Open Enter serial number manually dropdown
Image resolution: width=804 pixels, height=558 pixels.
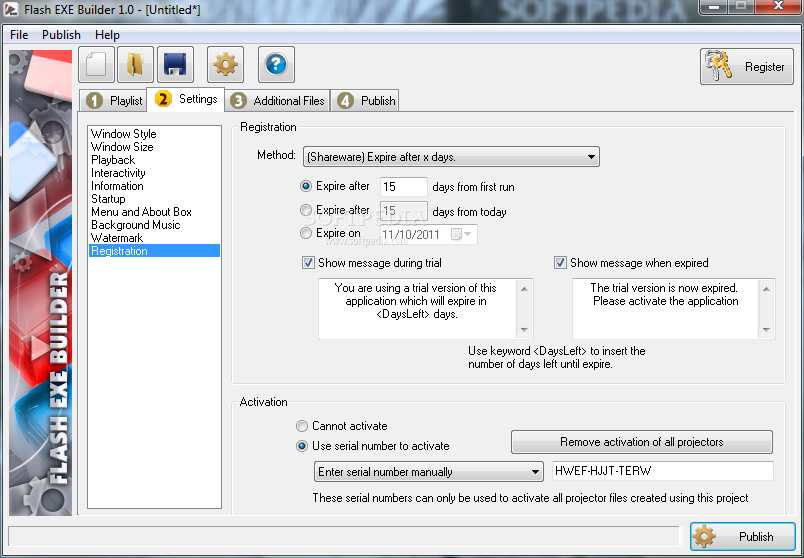pos(429,472)
